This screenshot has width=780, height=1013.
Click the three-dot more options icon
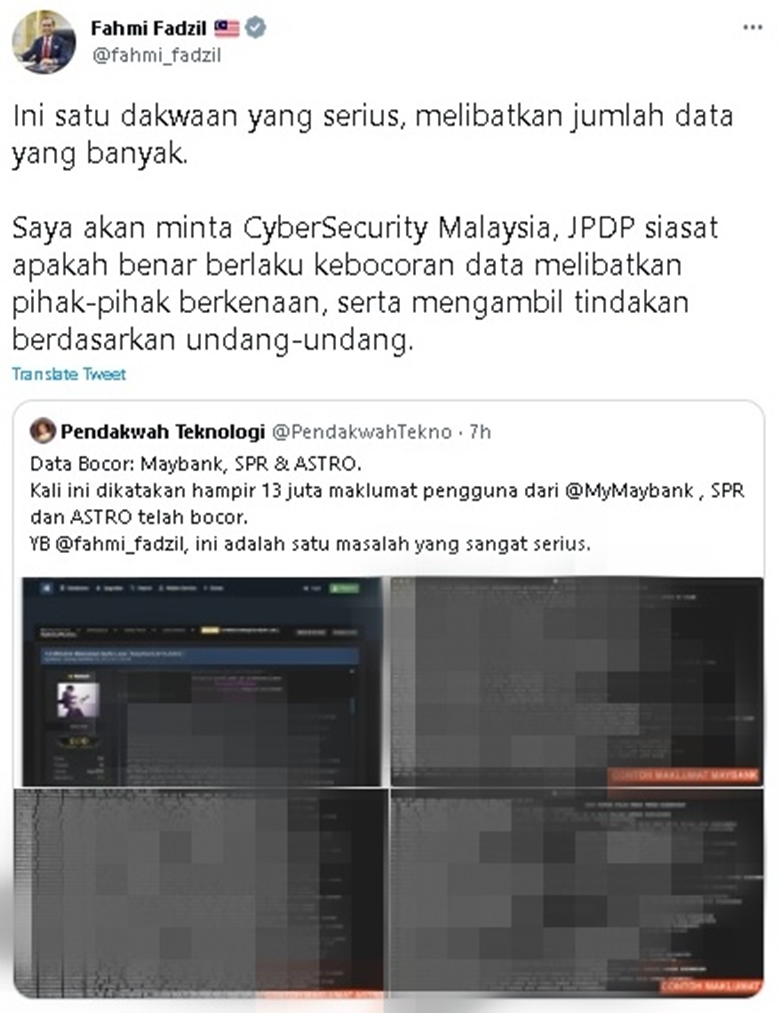[x=752, y=28]
